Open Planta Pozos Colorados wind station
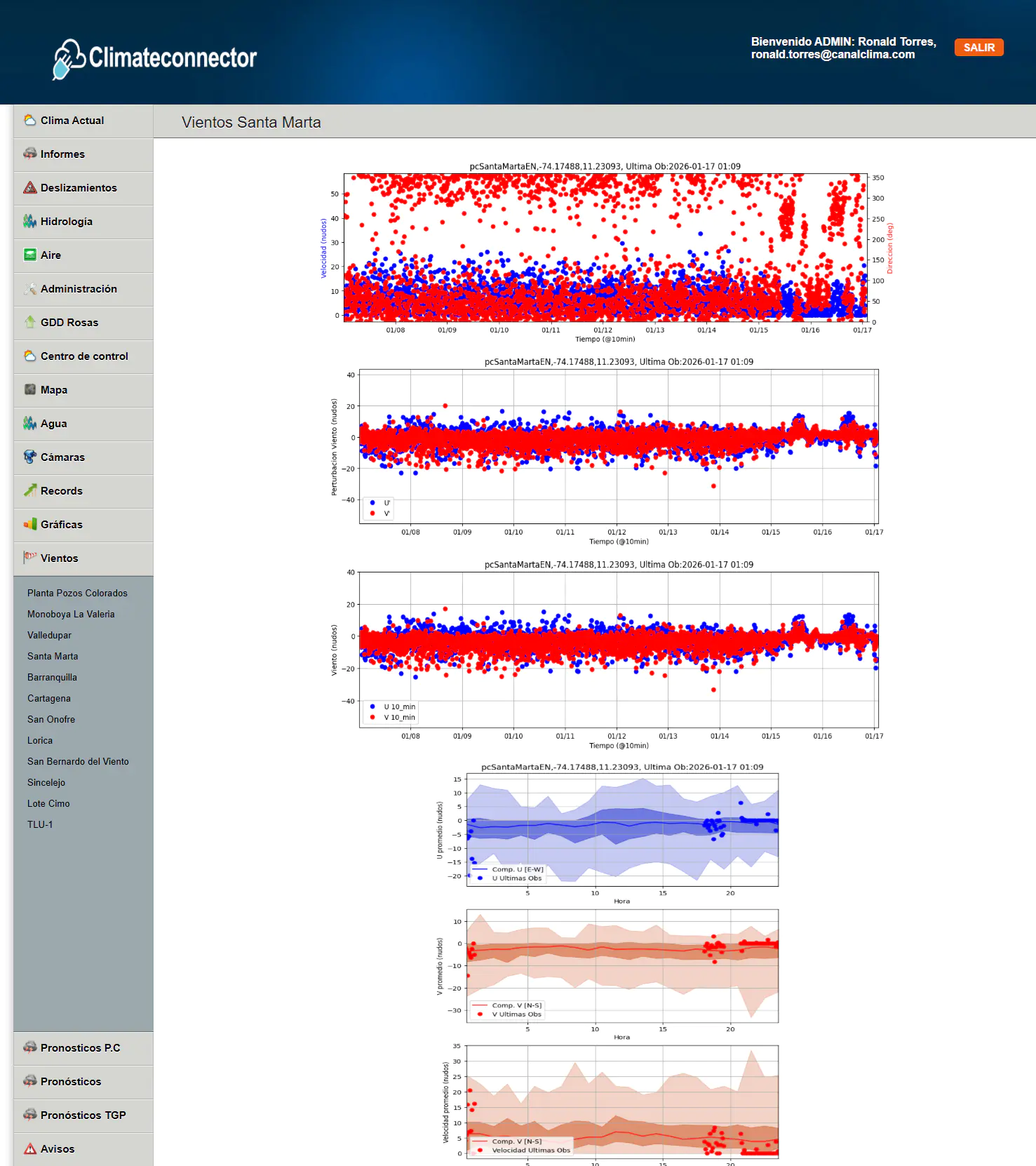This screenshot has width=1036, height=1166. 77,594
